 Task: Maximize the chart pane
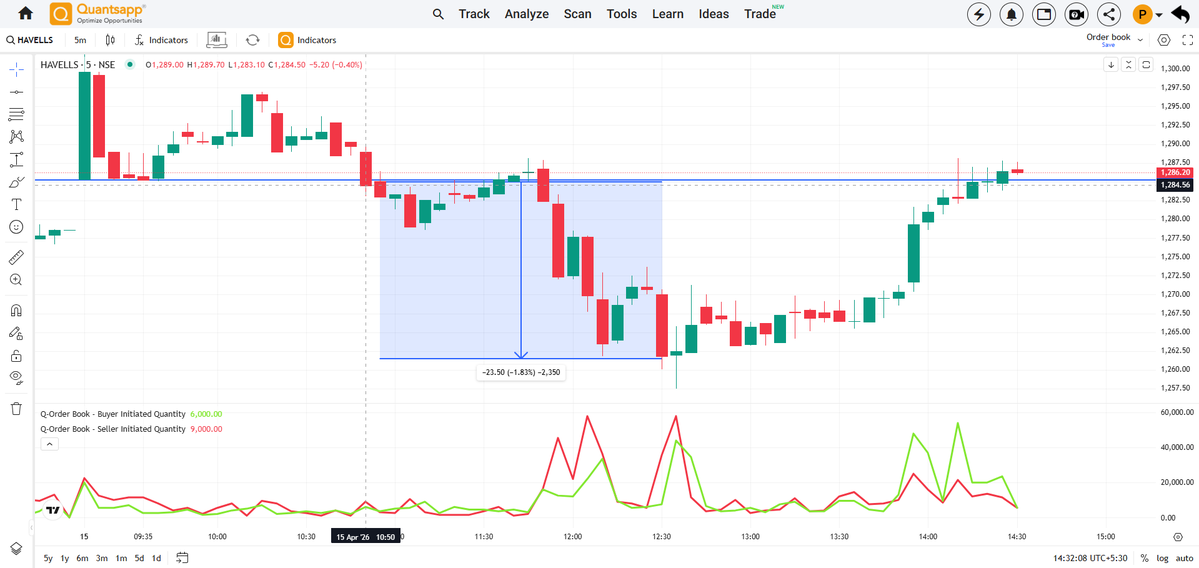(1145, 65)
